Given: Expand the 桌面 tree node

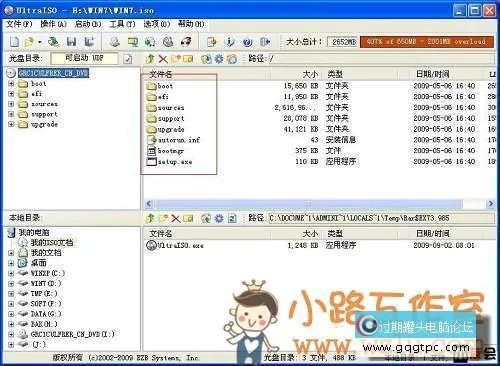Looking at the screenshot, I should click(11, 263).
